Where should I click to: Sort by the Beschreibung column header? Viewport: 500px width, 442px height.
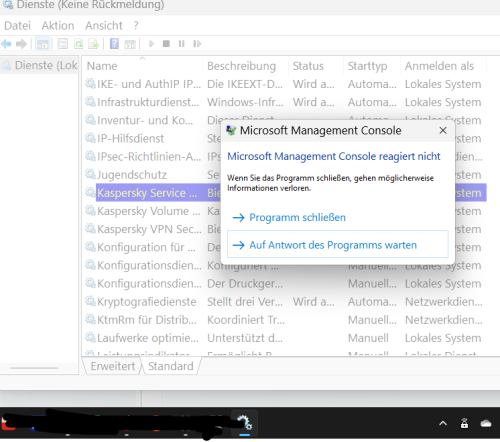(246, 66)
